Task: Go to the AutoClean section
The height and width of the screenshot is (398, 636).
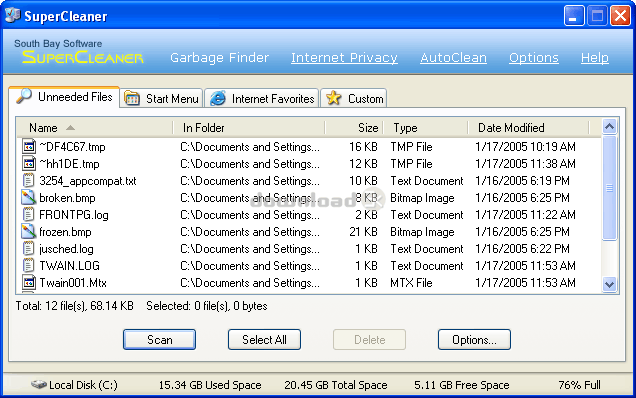Action: (453, 58)
